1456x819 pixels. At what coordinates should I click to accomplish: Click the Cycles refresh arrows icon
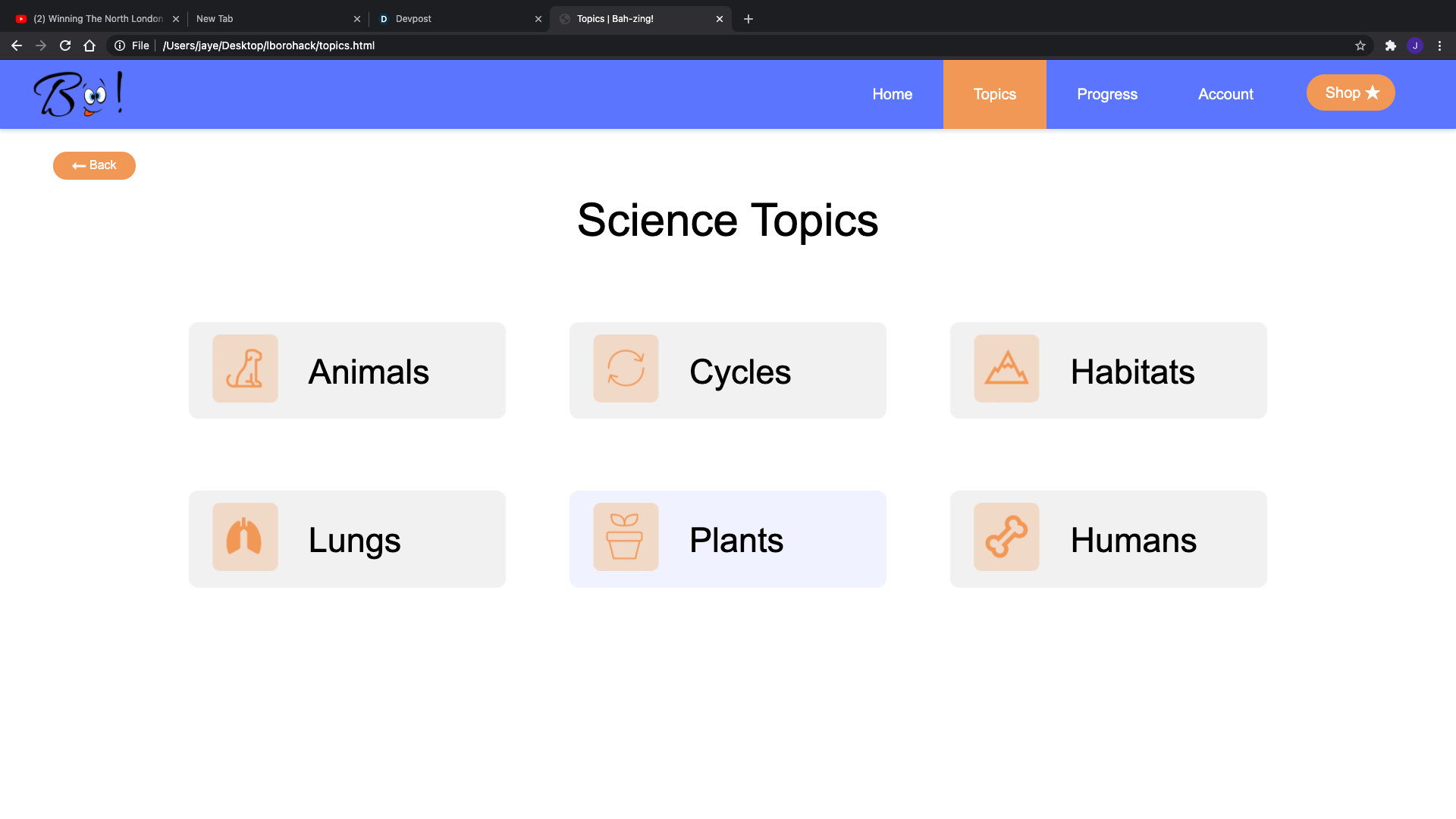tap(626, 369)
